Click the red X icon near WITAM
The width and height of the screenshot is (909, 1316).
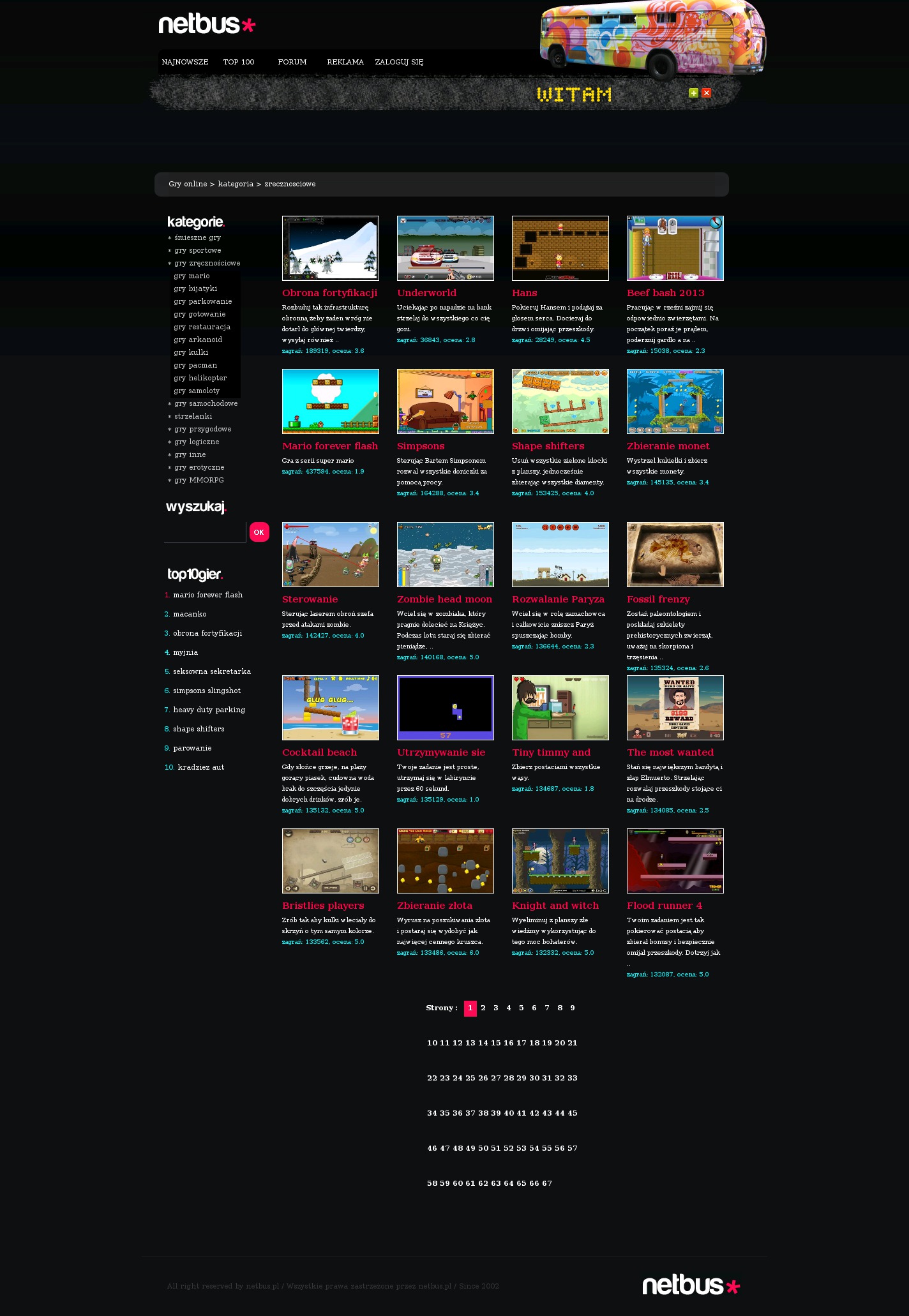point(706,93)
